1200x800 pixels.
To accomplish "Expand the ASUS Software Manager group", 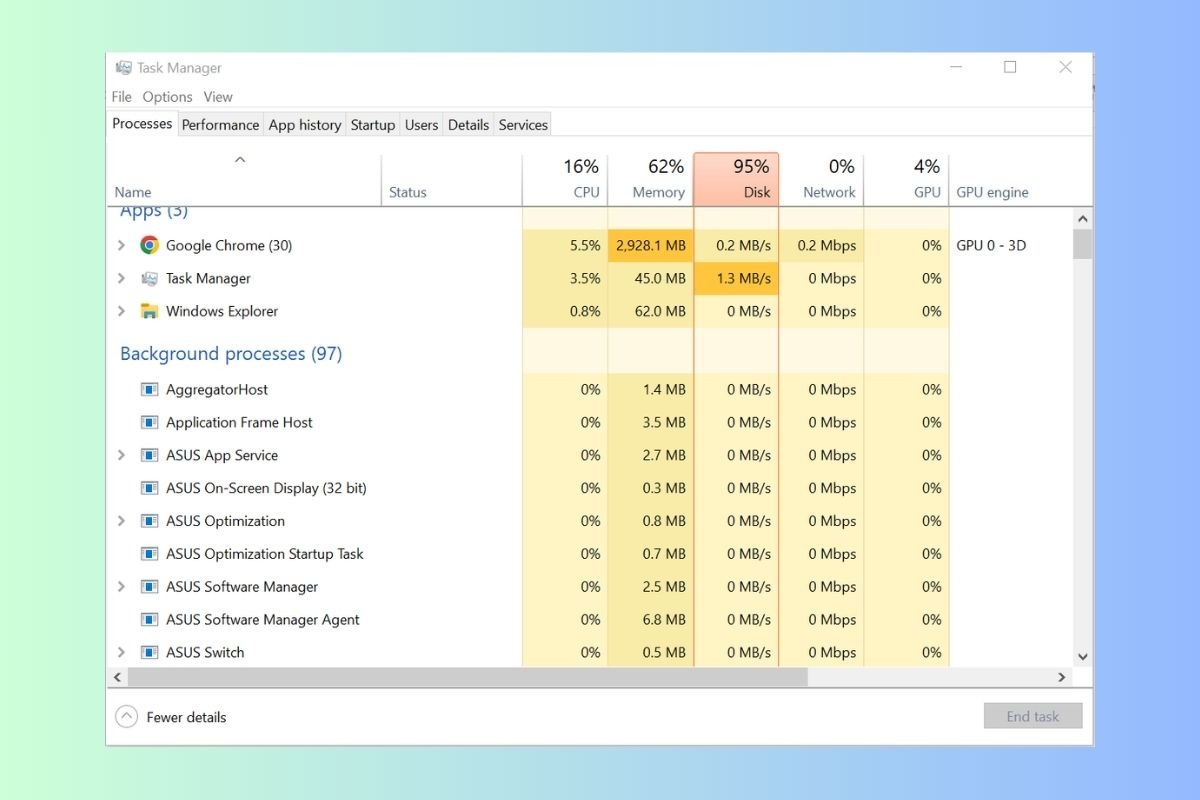I will click(x=121, y=587).
